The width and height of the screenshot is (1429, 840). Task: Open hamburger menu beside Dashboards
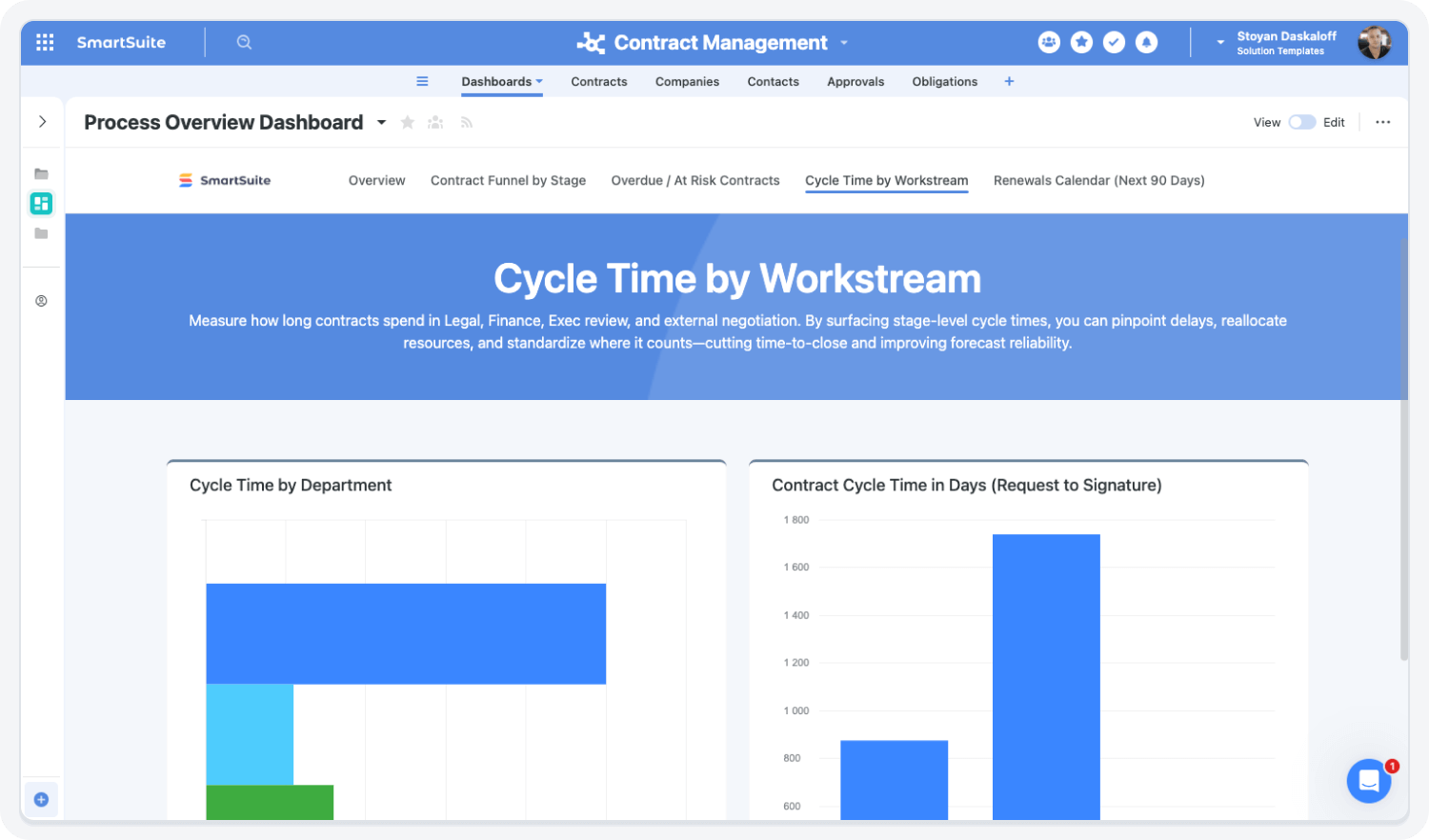(422, 81)
